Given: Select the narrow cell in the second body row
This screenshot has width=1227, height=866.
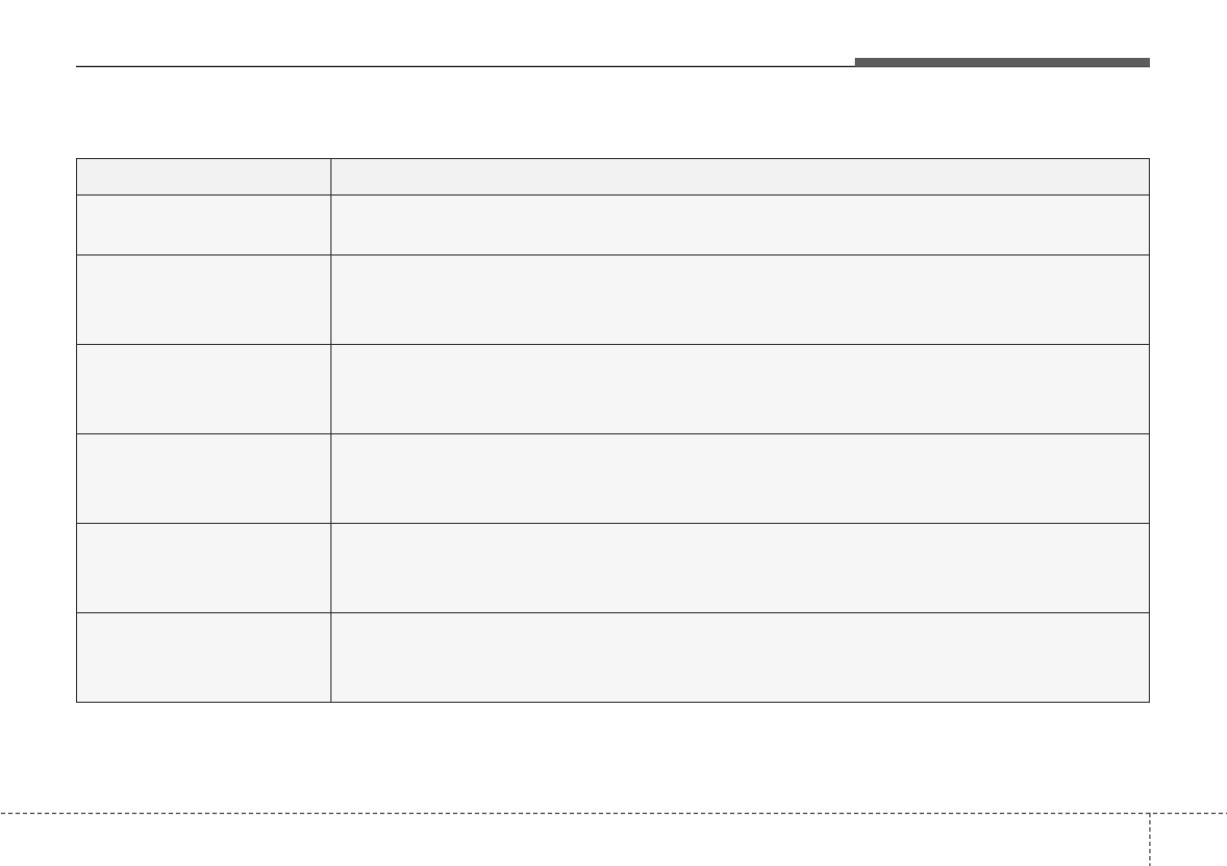Looking at the screenshot, I should tap(204, 299).
